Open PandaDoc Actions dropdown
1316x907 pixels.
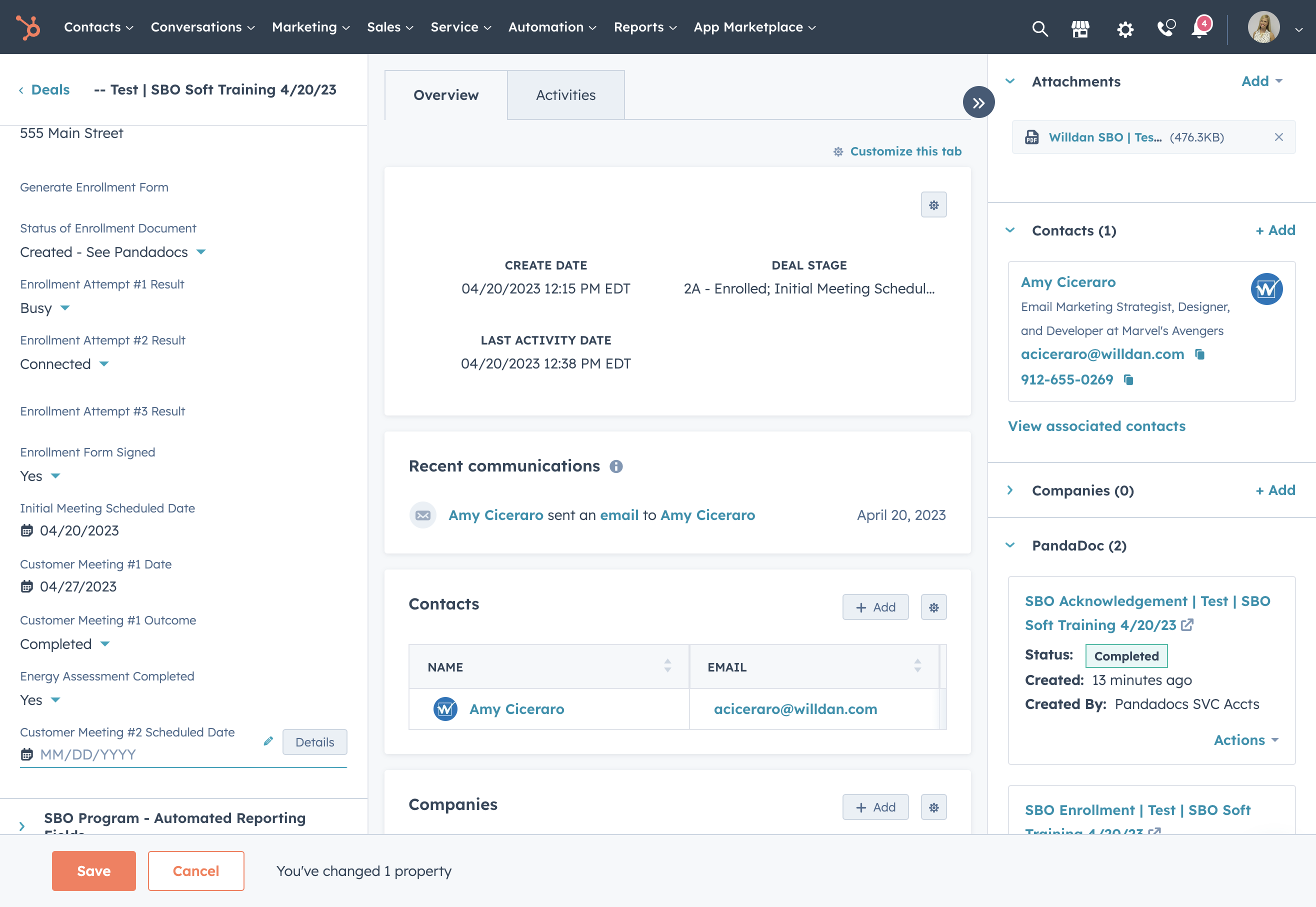click(1245, 740)
